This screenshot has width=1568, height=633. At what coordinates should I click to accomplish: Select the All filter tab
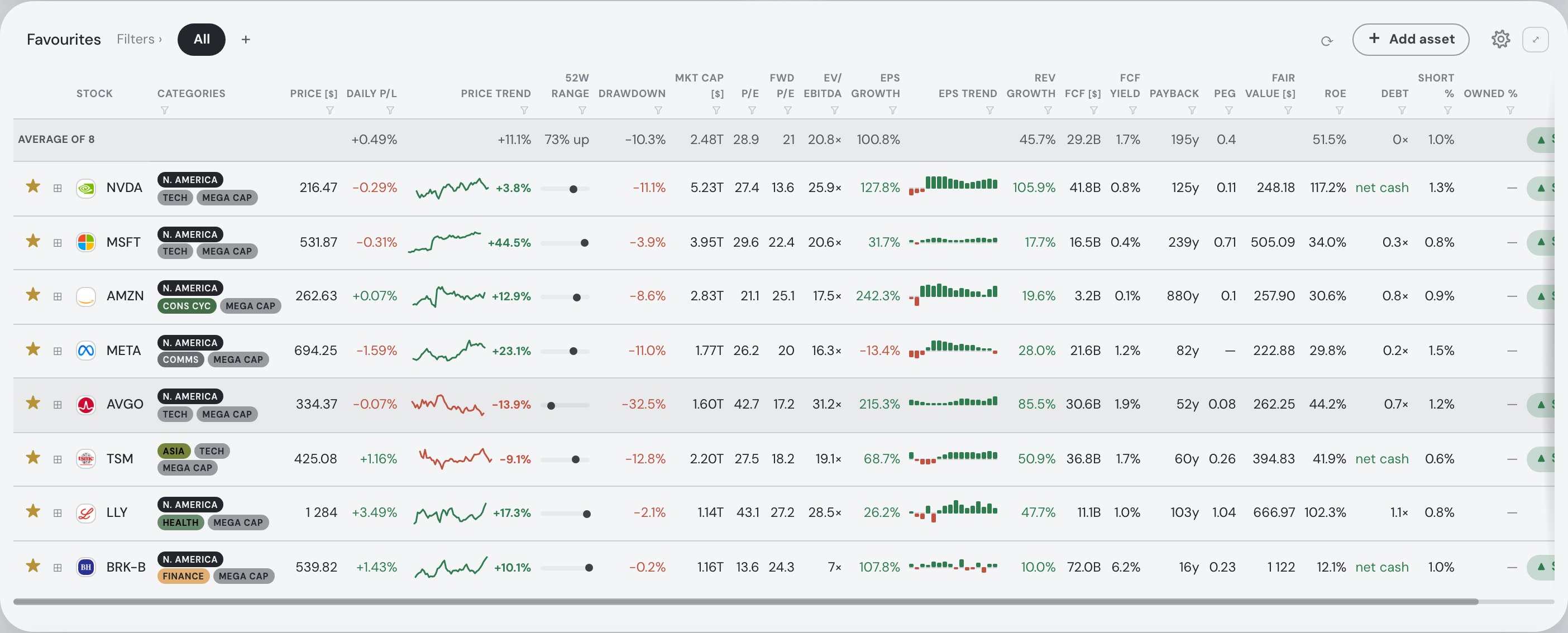click(x=202, y=40)
